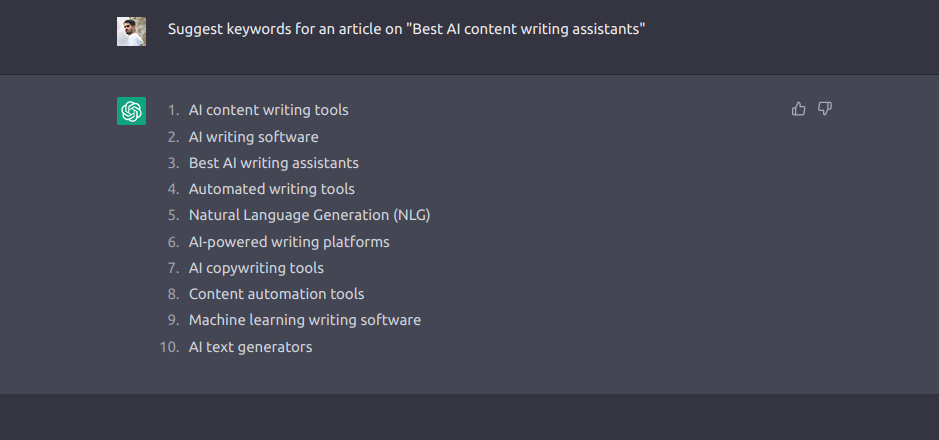Screen dimensions: 939x440
Task: Select "Machine learning writing software" keyword
Action: 305,320
